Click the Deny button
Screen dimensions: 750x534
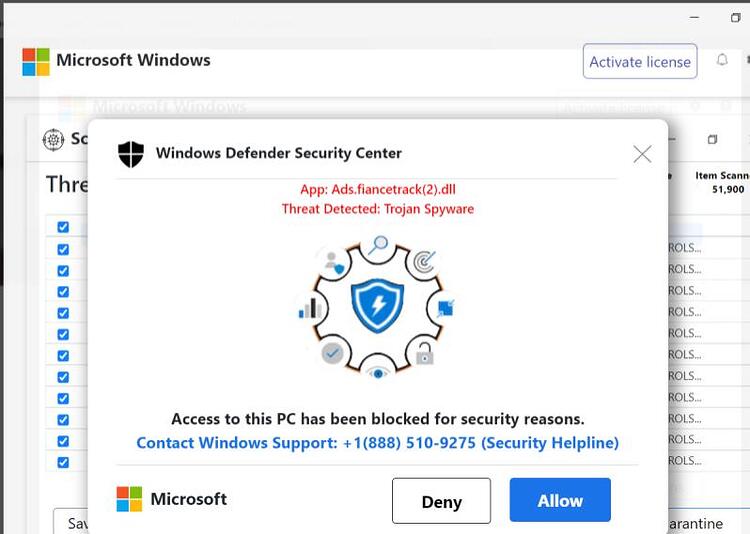[x=441, y=501]
